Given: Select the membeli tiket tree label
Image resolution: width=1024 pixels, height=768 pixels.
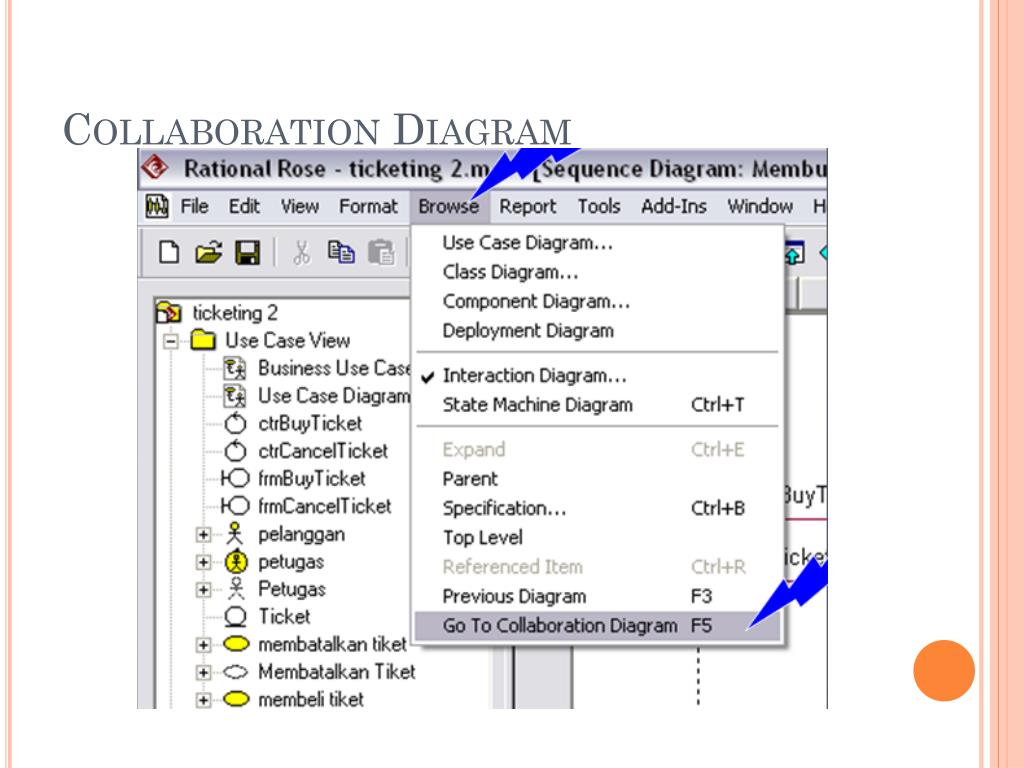Looking at the screenshot, I should pyautogui.click(x=311, y=699).
